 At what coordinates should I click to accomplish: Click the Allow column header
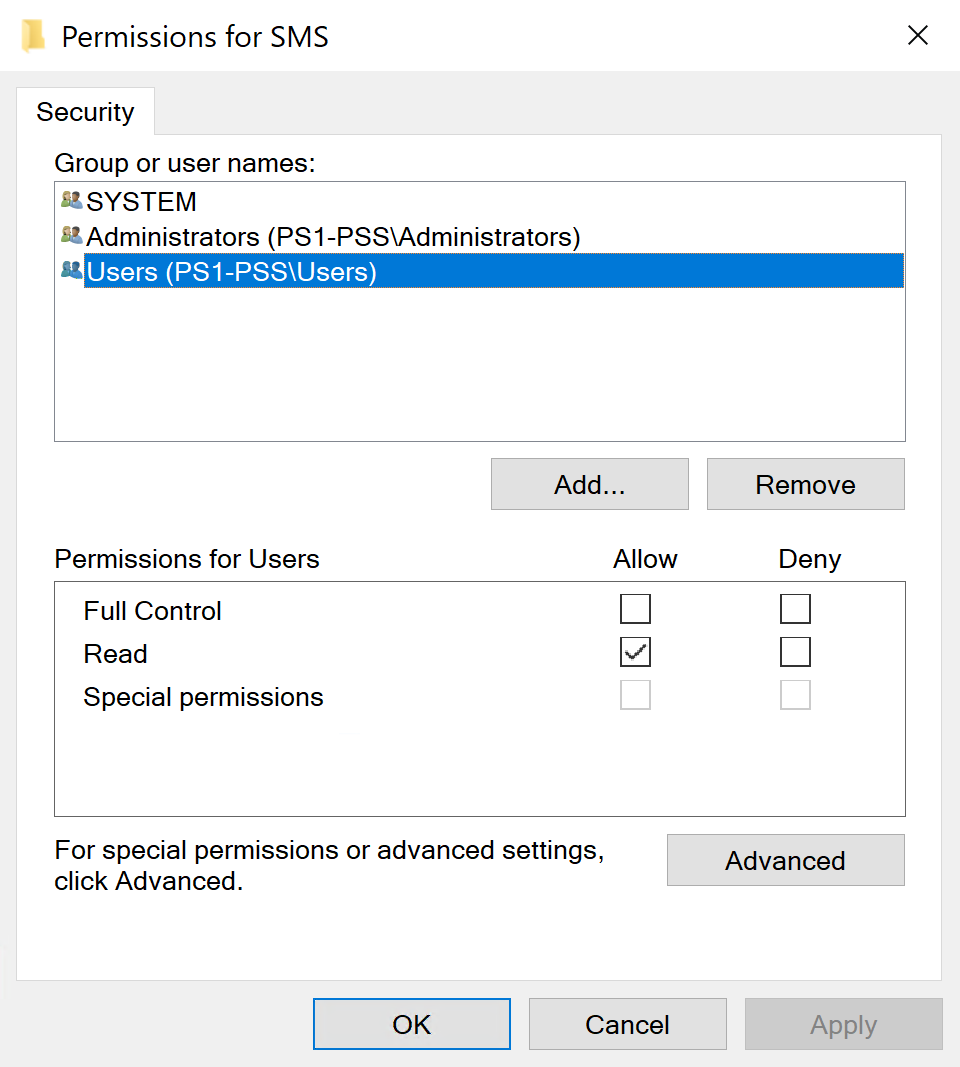click(644, 559)
